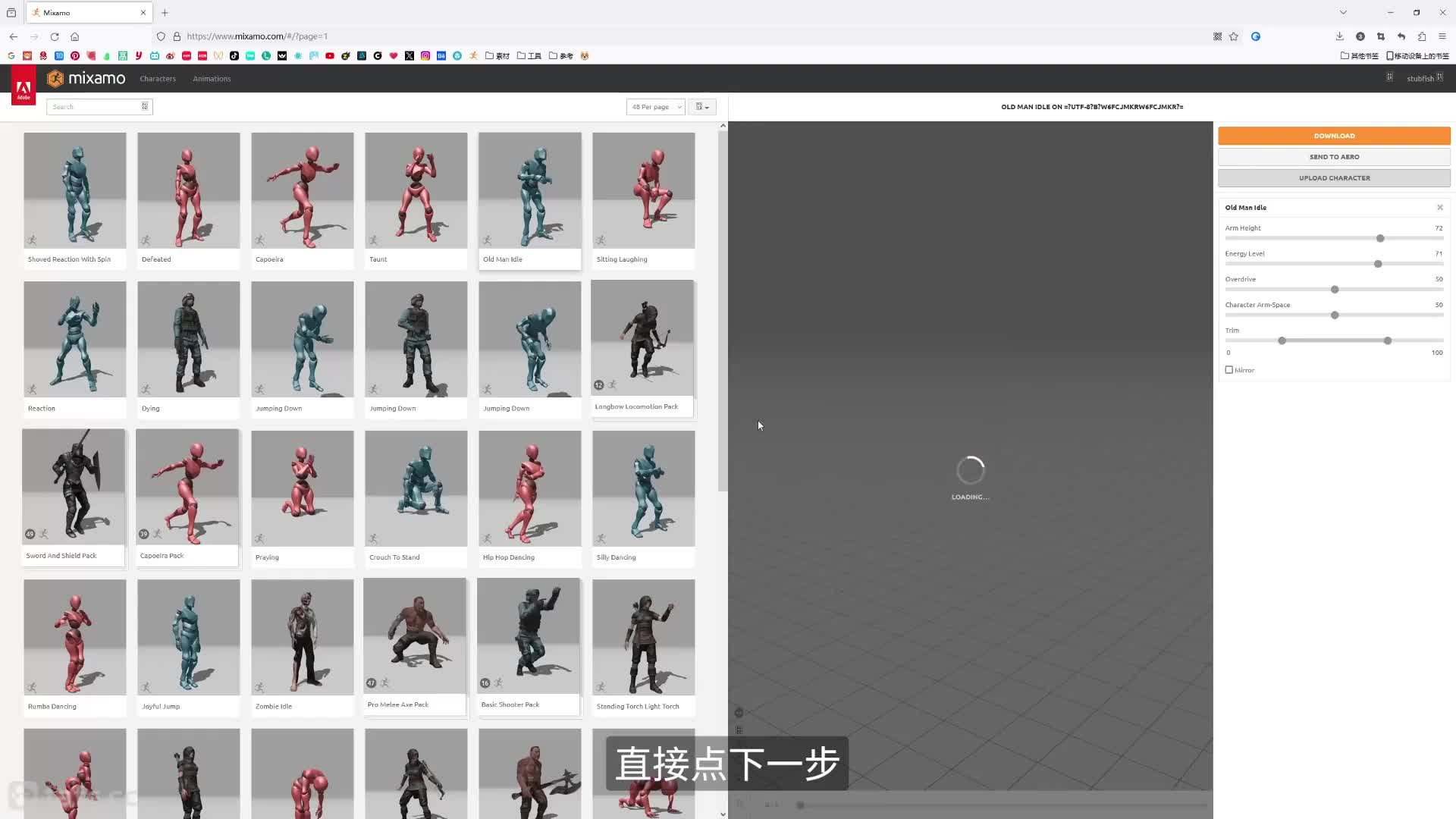Viewport: 1456px width, 819px height.
Task: Expand the 工具 bookmark folder
Action: [529, 55]
